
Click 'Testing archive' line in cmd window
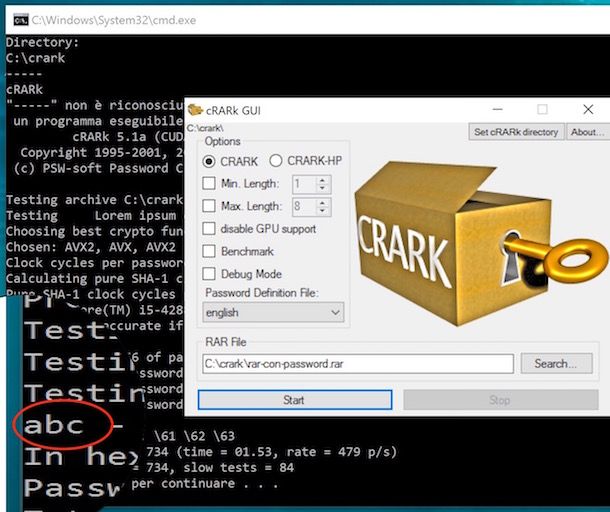coord(95,200)
